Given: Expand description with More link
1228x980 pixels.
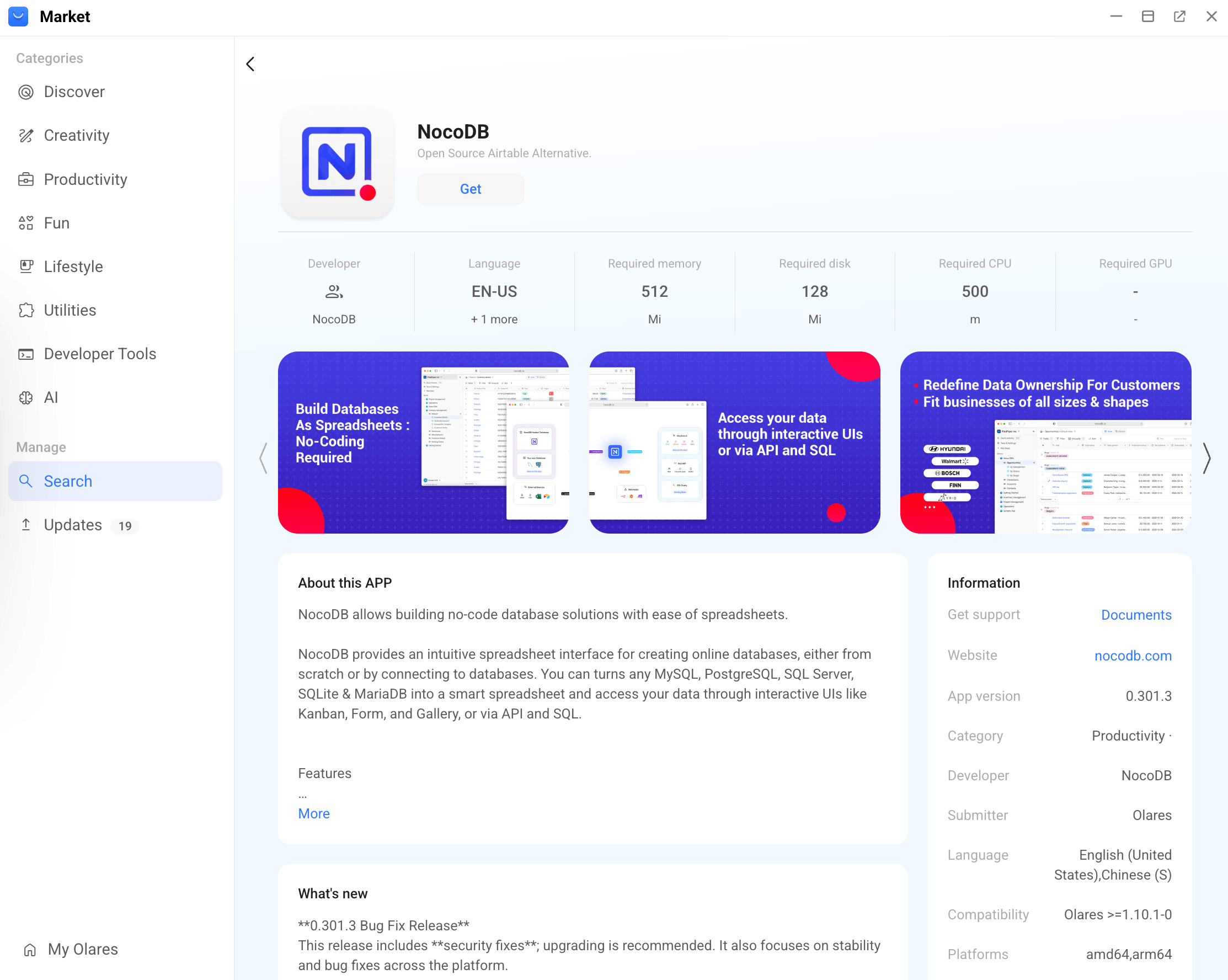Looking at the screenshot, I should [314, 813].
